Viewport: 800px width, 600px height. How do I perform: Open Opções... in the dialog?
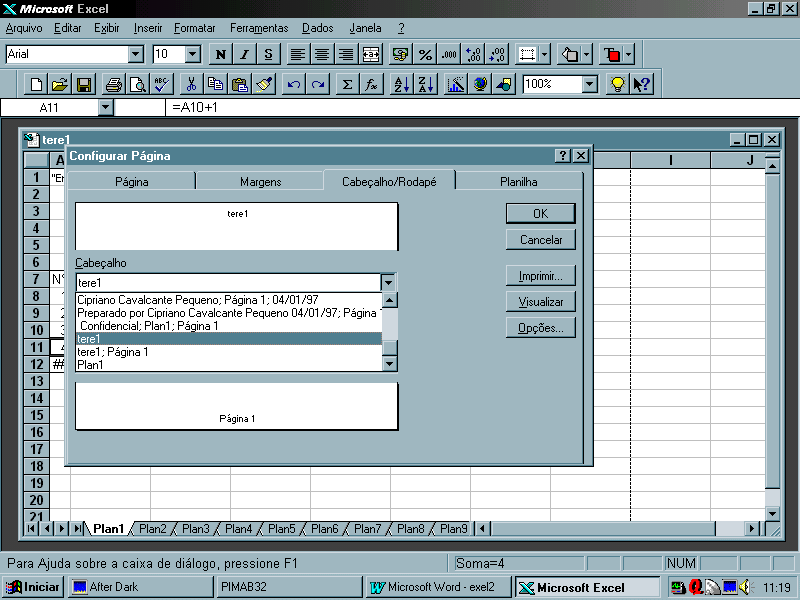coord(541,328)
